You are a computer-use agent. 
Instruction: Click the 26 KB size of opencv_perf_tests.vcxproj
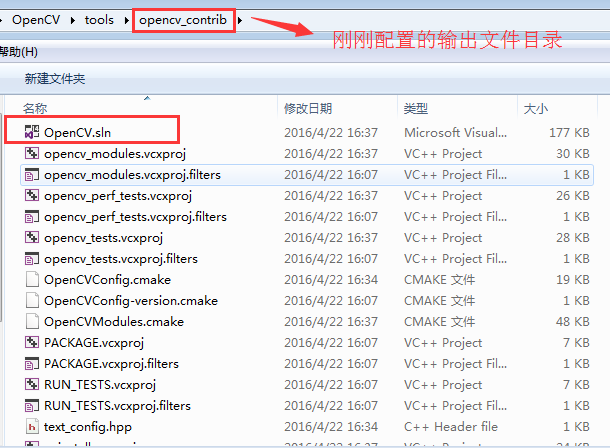pyautogui.click(x=573, y=196)
